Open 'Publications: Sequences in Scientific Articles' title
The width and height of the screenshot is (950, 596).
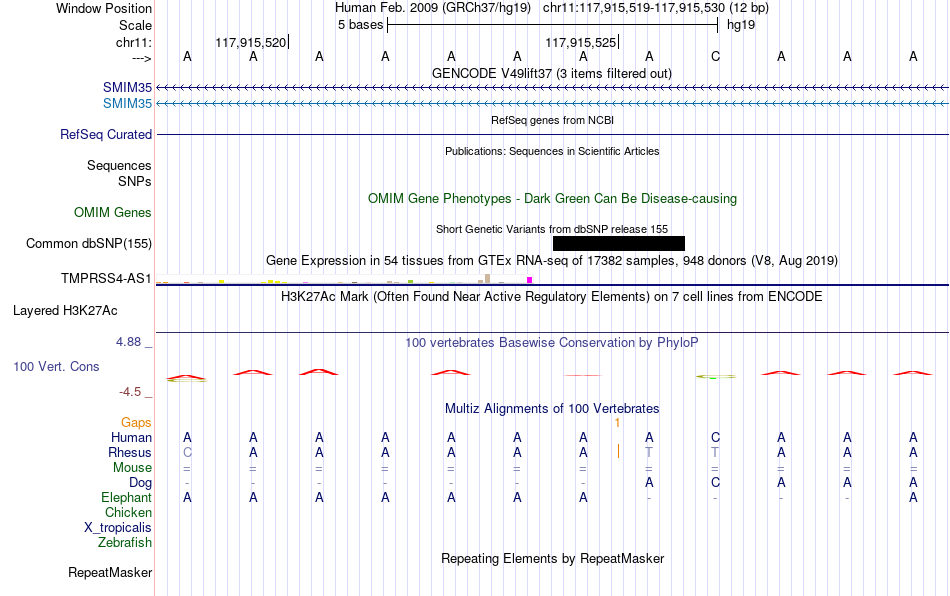(x=552, y=151)
